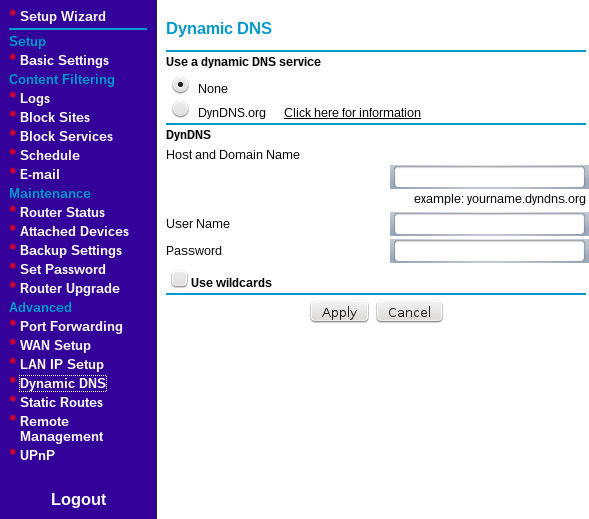
Task: Navigate to WAN Setup
Action: point(55,345)
